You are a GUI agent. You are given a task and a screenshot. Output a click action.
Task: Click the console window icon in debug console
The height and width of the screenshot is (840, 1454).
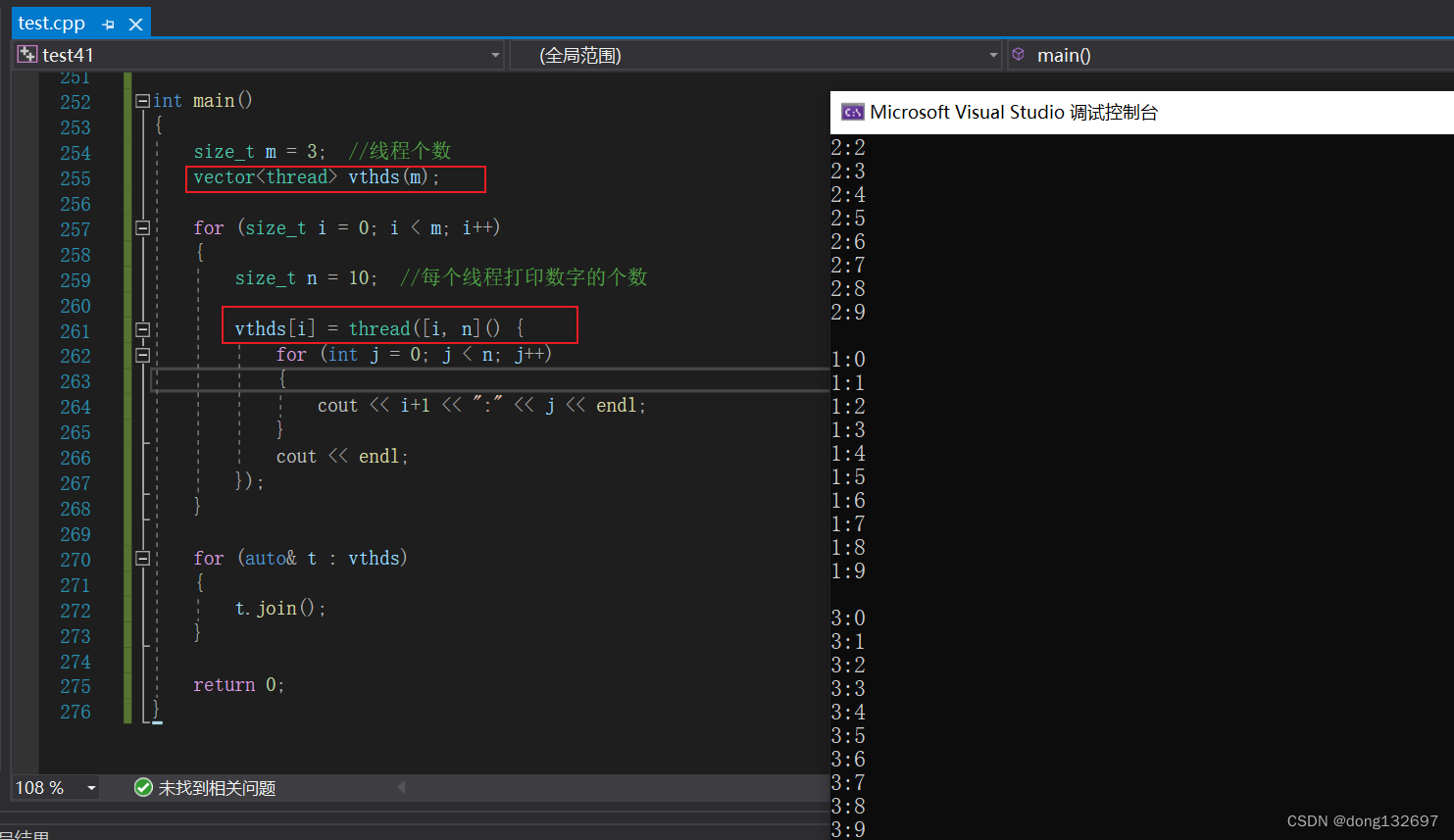852,113
